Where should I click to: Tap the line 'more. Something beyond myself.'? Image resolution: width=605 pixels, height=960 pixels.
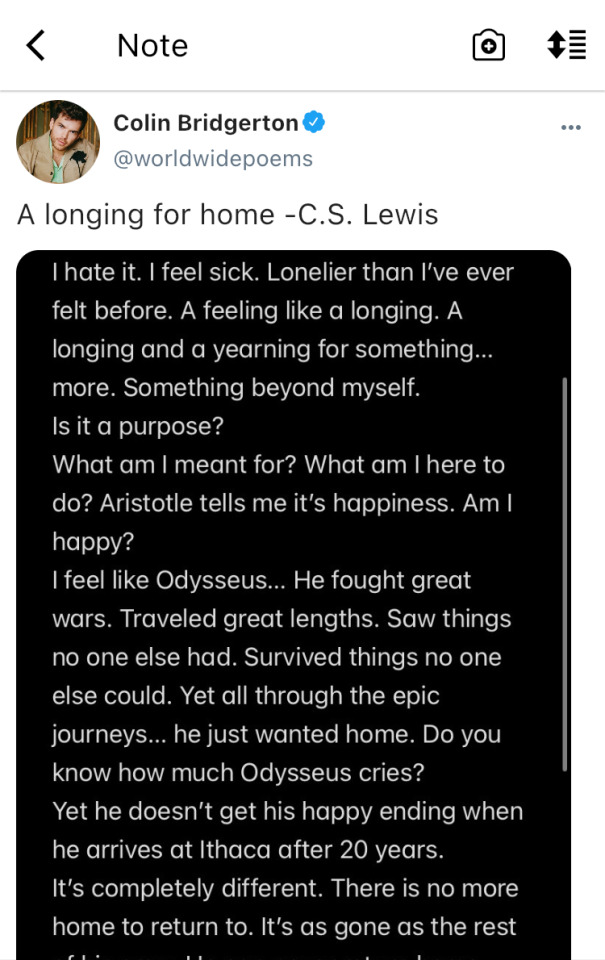click(236, 388)
